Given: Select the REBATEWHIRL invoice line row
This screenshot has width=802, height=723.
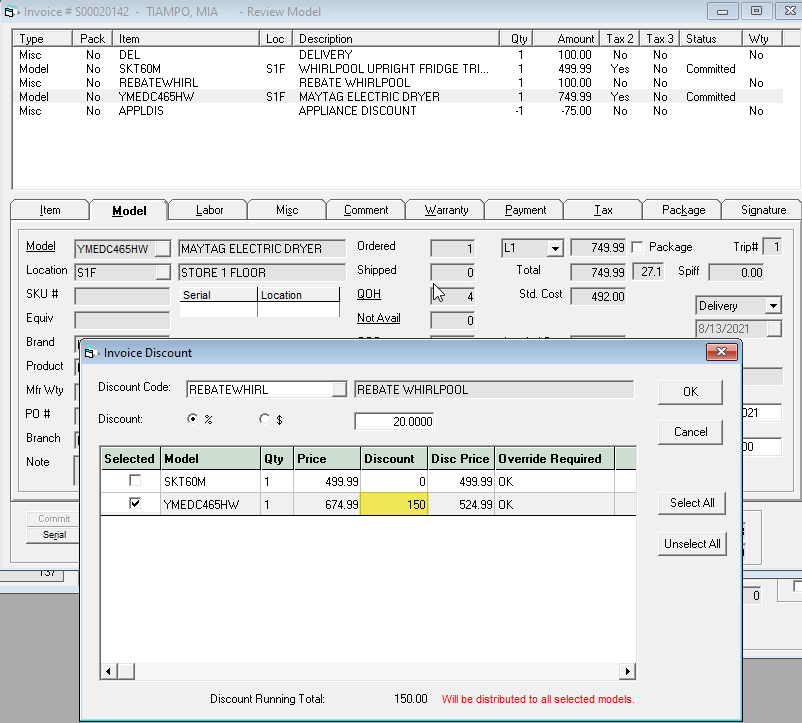Looking at the screenshot, I should (398, 83).
